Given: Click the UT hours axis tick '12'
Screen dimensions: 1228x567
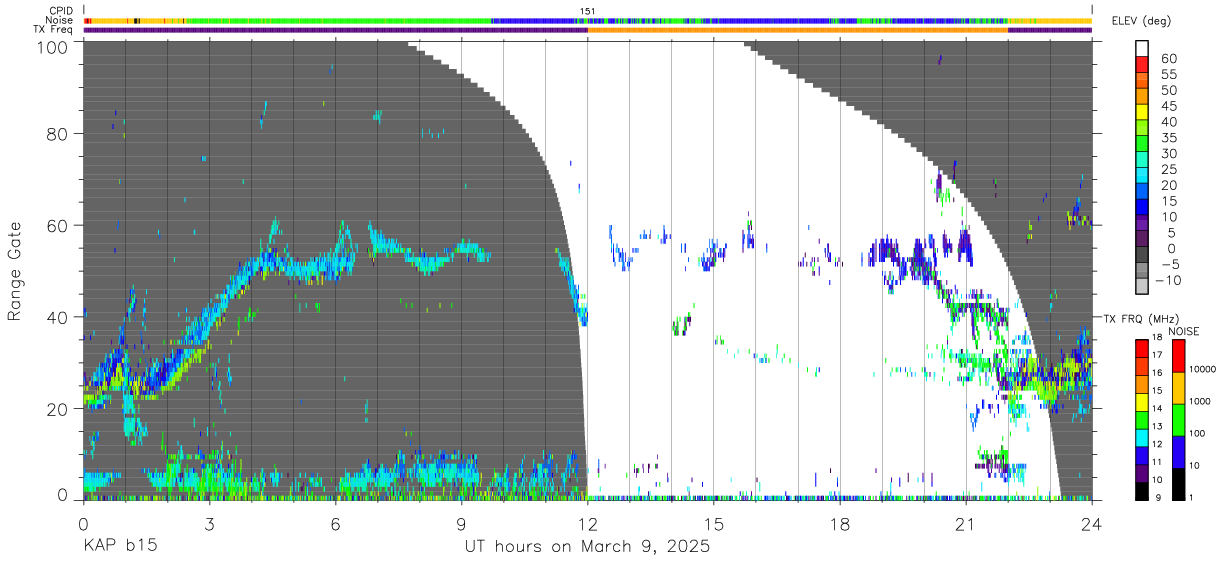Looking at the screenshot, I should click(587, 523).
